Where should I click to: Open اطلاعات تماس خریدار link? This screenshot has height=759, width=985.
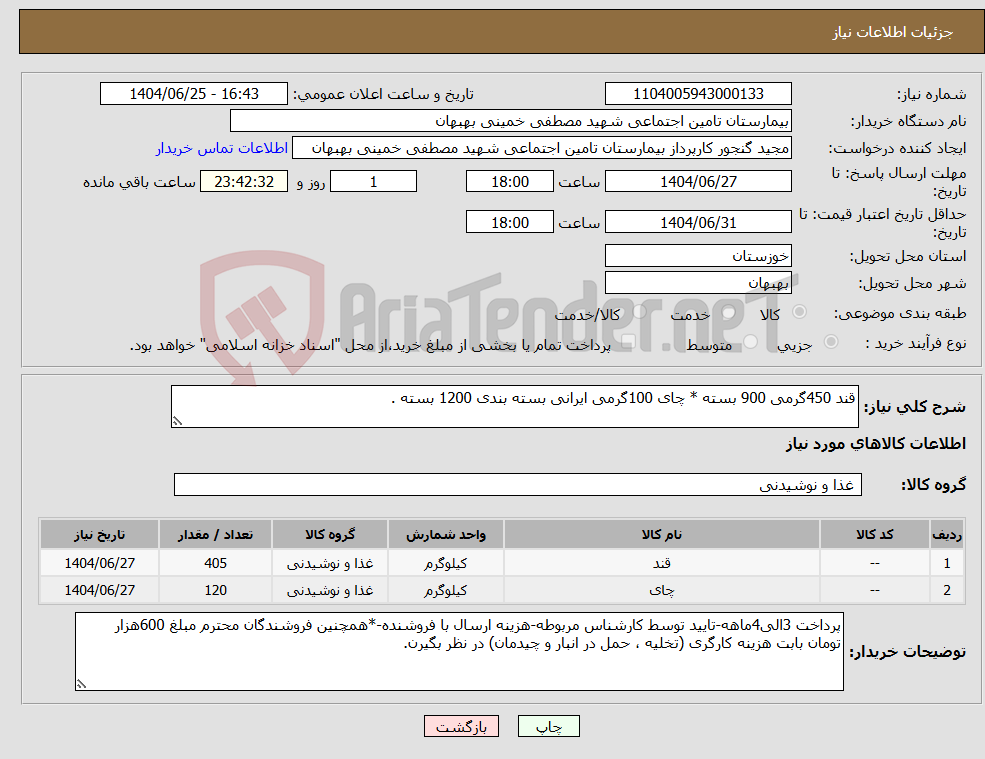click(222, 148)
